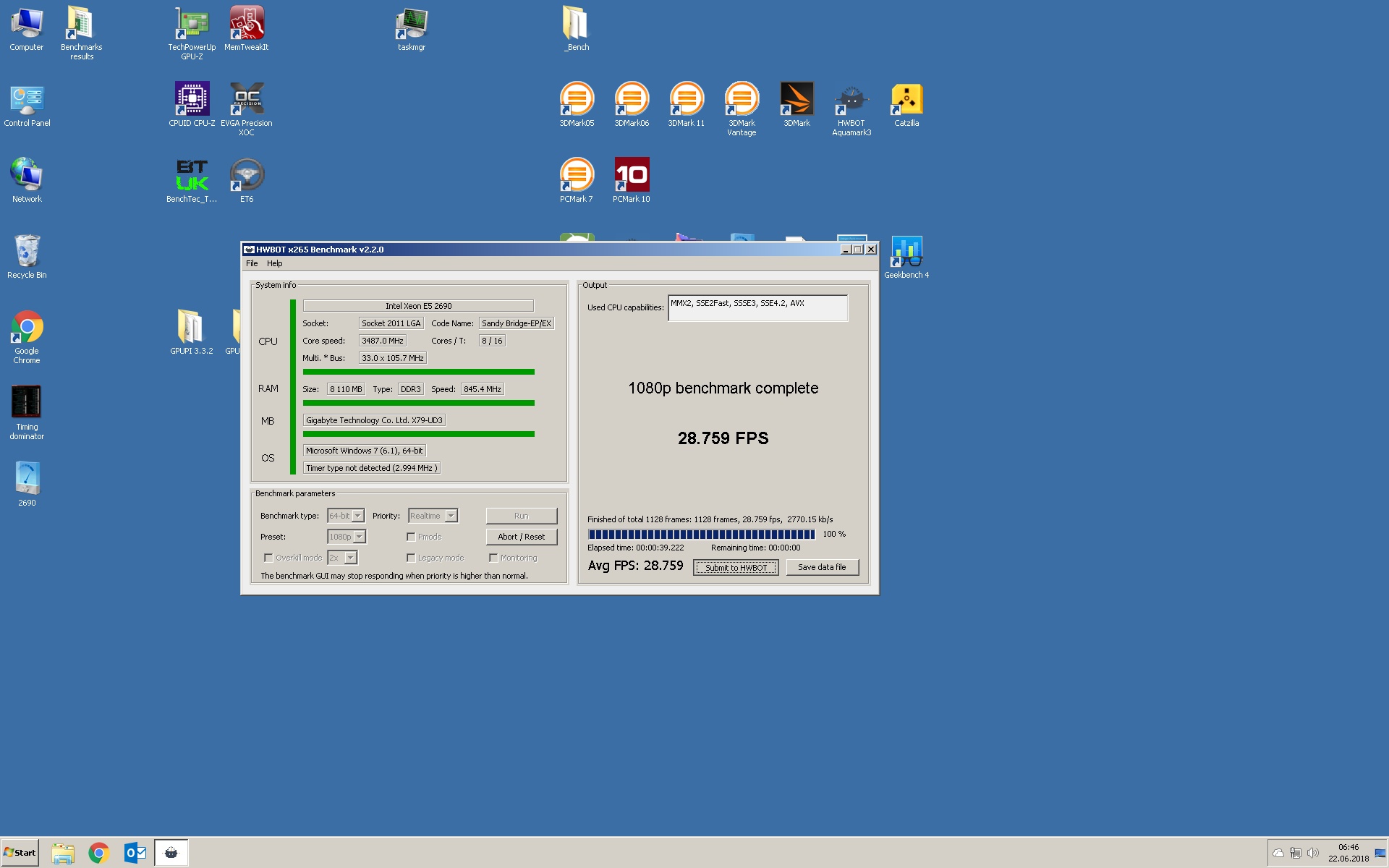Open Chrome from the taskbar
Image resolution: width=1389 pixels, height=868 pixels.
click(x=99, y=854)
